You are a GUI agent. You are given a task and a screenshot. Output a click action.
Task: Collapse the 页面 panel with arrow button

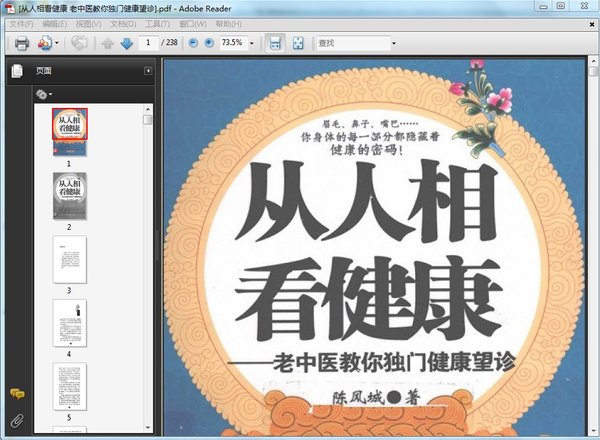[148, 71]
